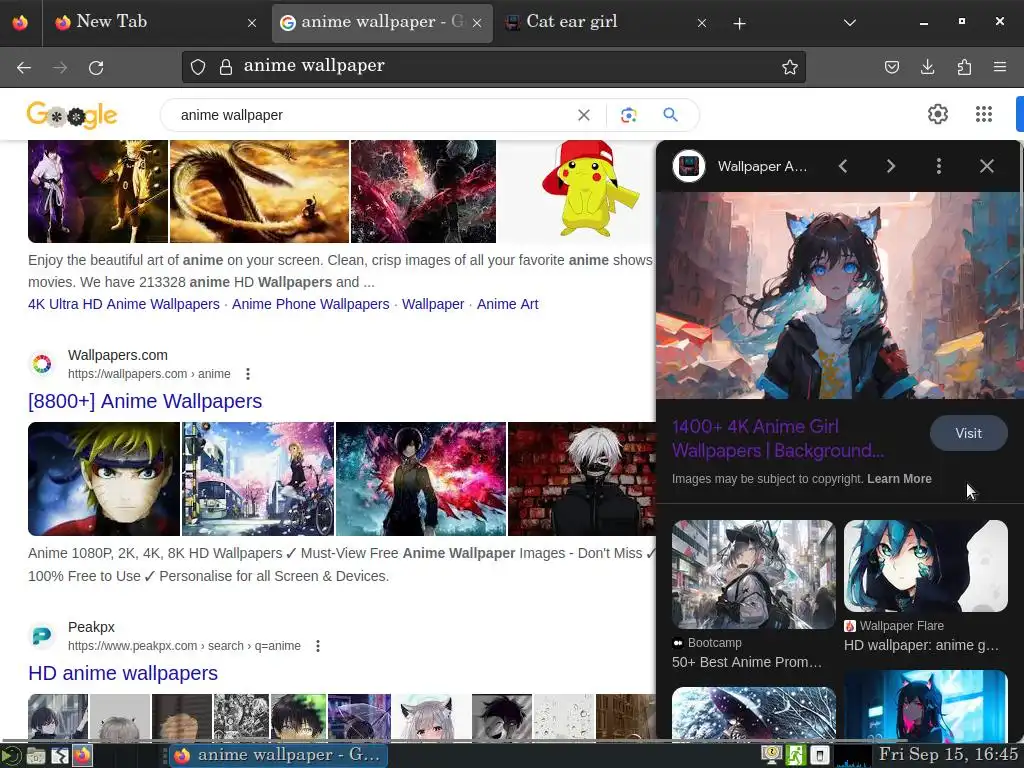The width and height of the screenshot is (1024, 768).
Task: Open the system start menu in taskbar
Action: tap(12, 756)
